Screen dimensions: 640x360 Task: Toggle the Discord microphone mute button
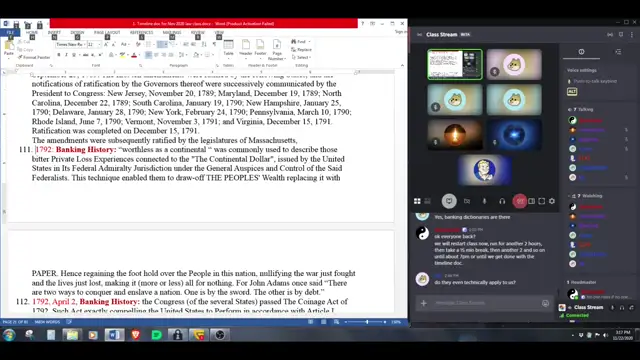click(484, 201)
